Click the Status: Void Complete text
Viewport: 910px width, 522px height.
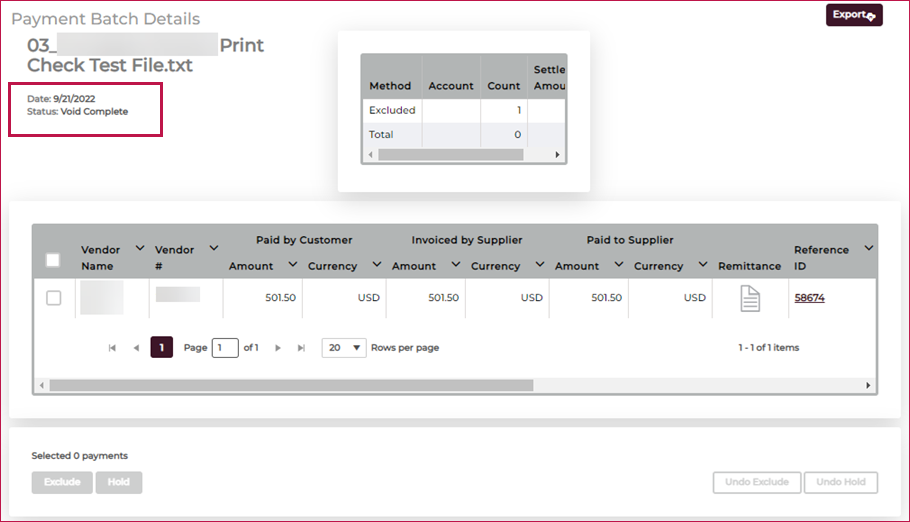[x=77, y=111]
